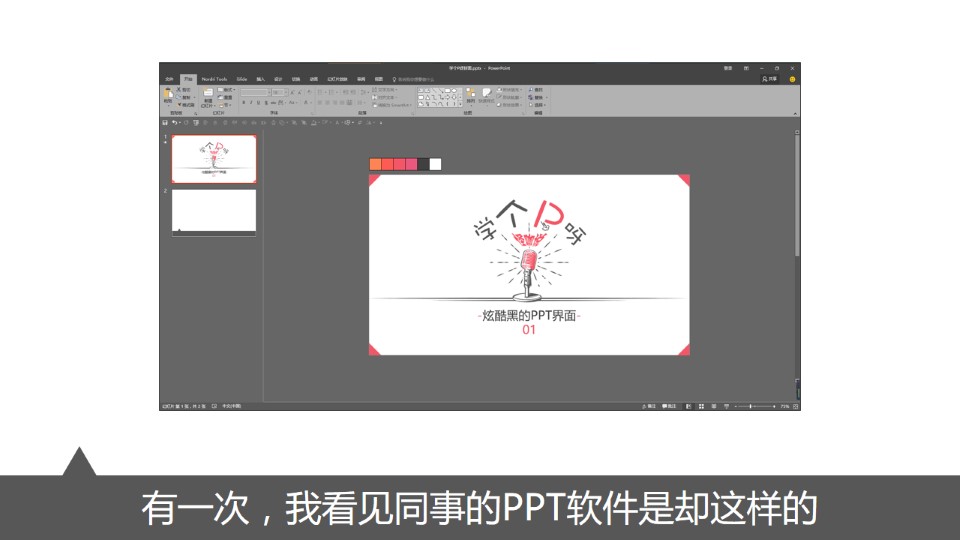Image resolution: width=960 pixels, height=540 pixels.
Task: Pick the orange color swatch above the slide
Action: point(375,164)
